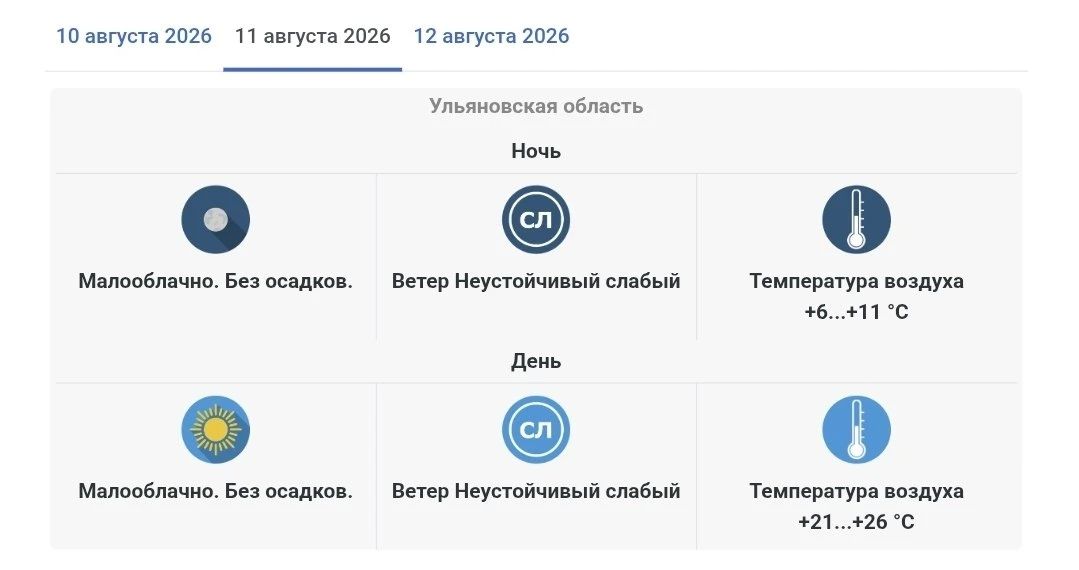Click the daytime thermometer icon
This screenshot has height=570, width=1079.
(x=856, y=430)
